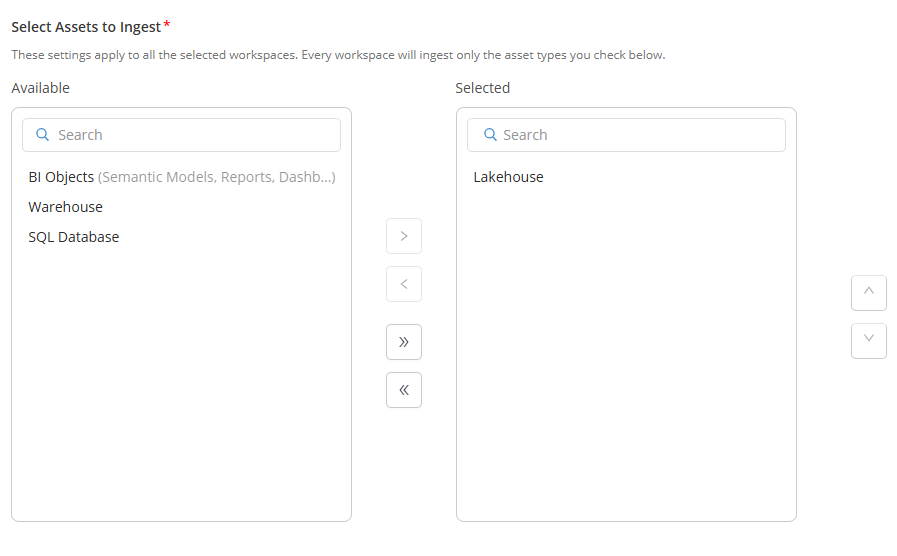Click the move-left single arrow button
The image size is (897, 556).
click(x=403, y=284)
